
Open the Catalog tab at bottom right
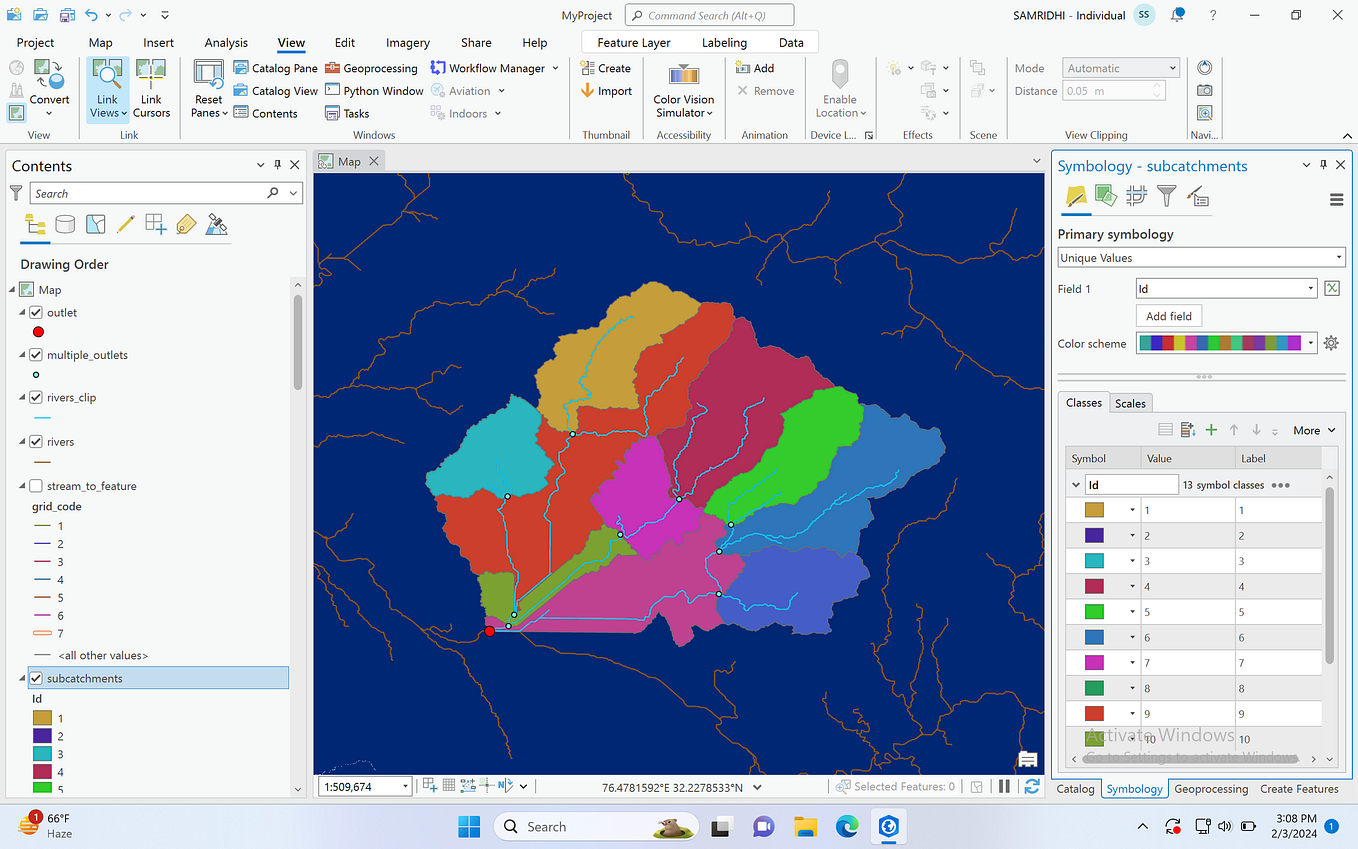[1076, 789]
